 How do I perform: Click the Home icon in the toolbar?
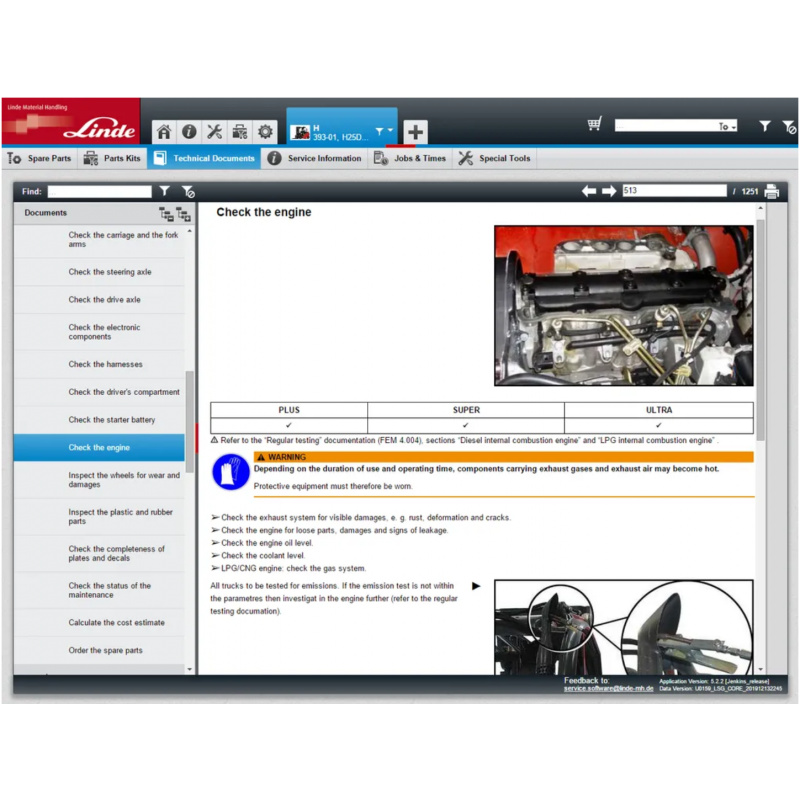point(164,131)
